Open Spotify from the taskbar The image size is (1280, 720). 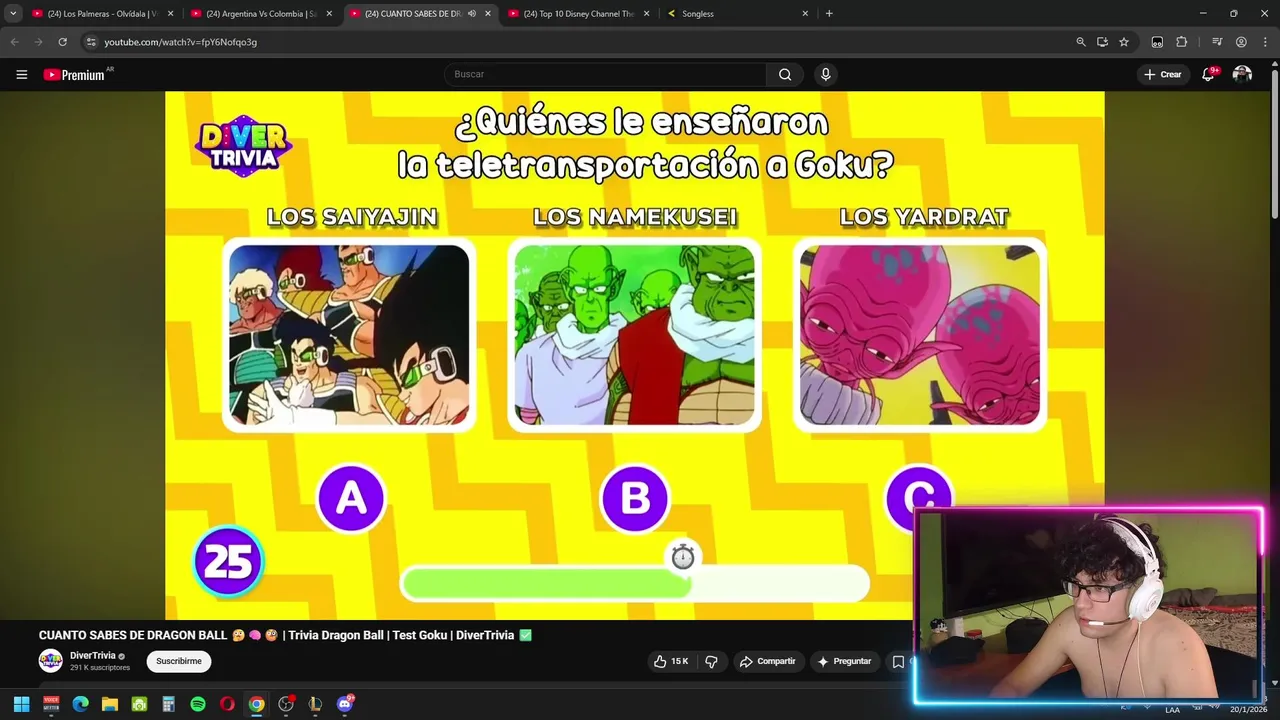click(x=198, y=704)
